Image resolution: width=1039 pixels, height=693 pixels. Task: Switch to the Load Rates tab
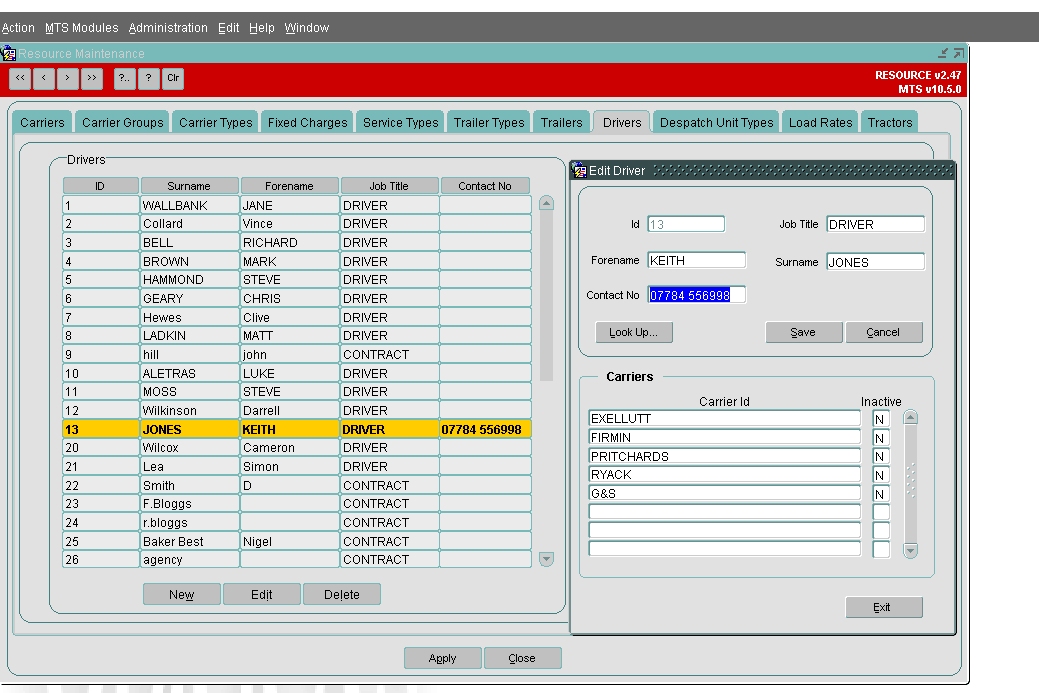tap(820, 122)
